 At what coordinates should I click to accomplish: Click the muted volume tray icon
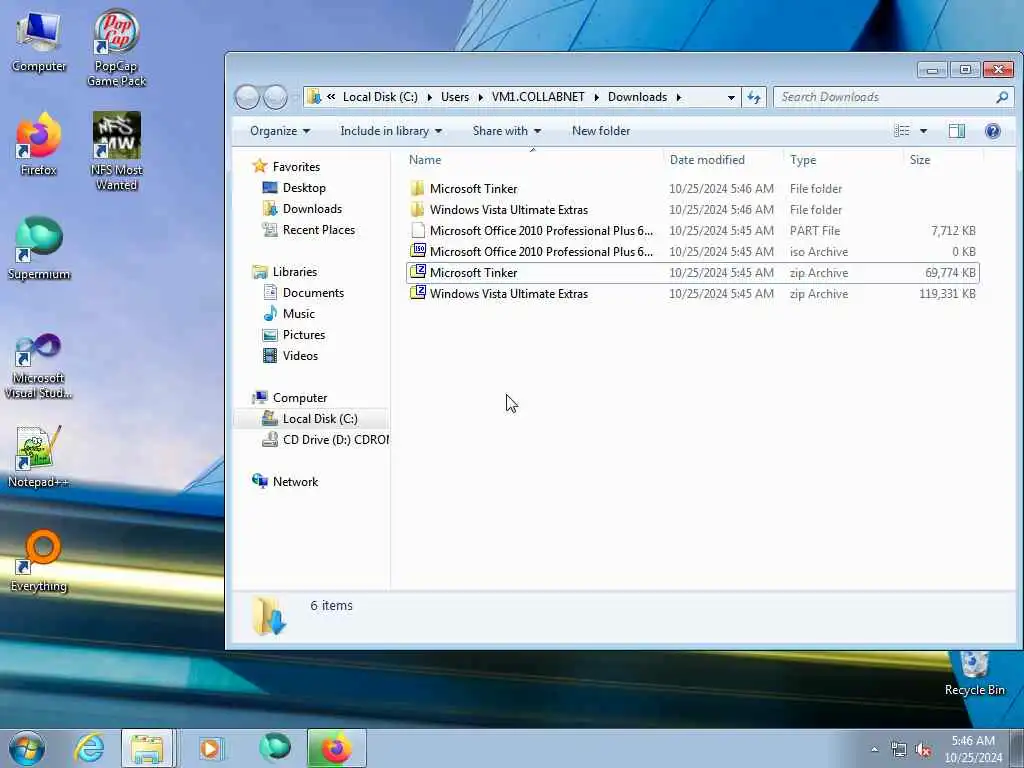coord(923,750)
